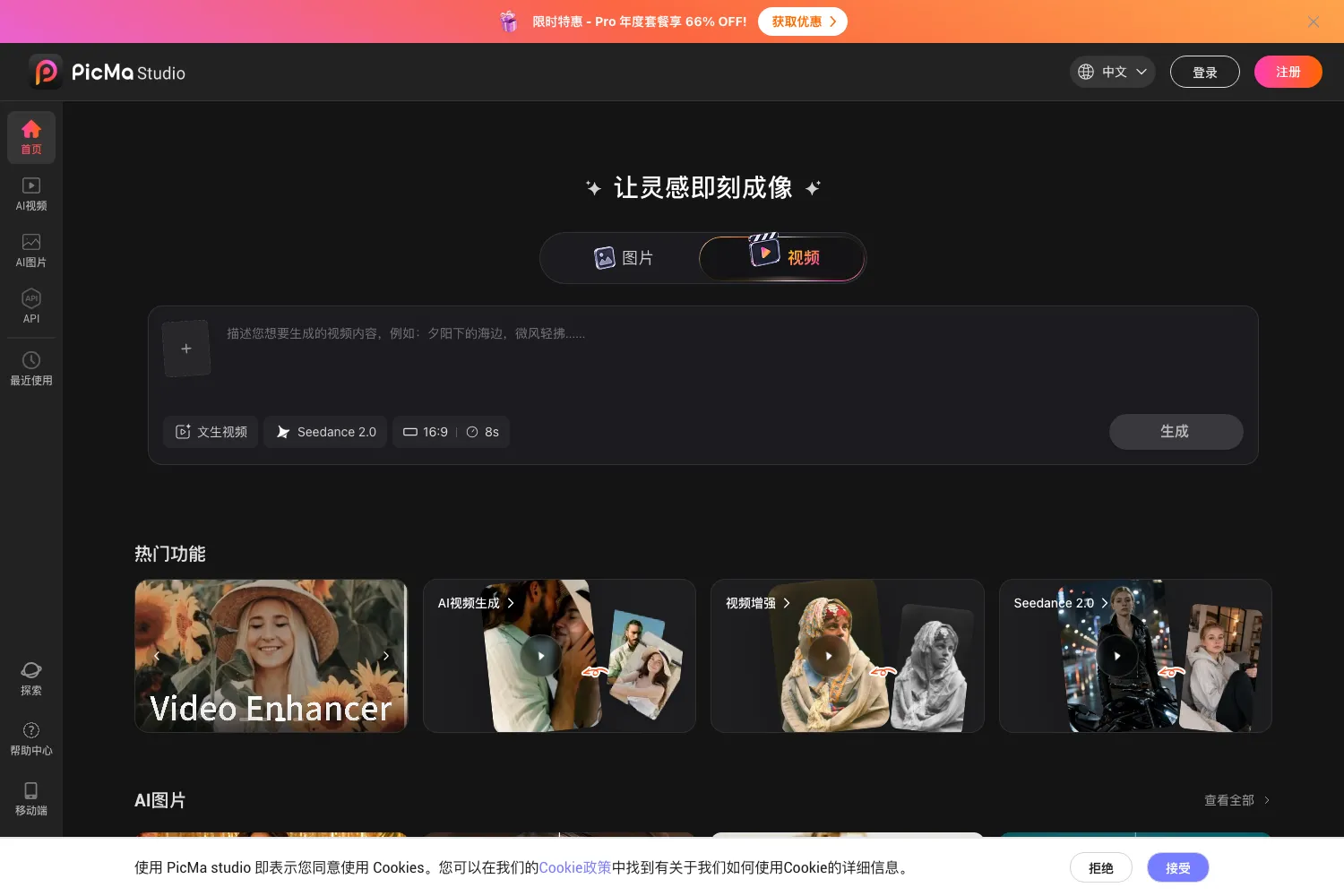Open the Seedance 2.0 model selector
The width and height of the screenshot is (1344, 896).
coord(326,432)
